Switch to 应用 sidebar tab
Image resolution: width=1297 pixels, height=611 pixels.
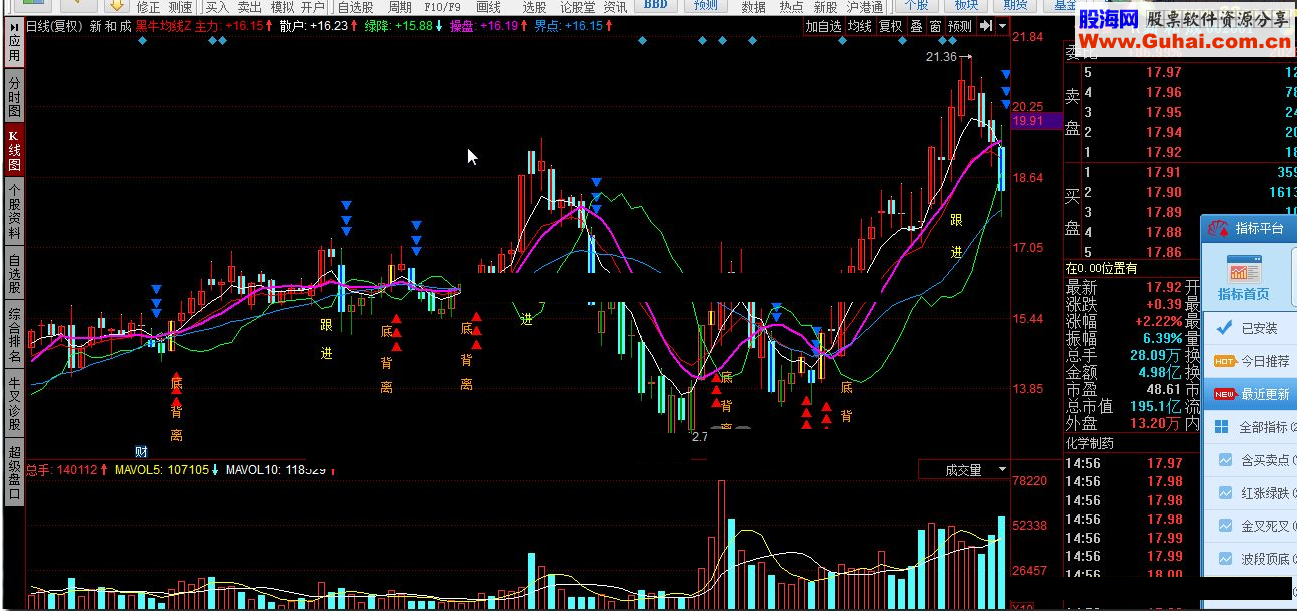14,43
